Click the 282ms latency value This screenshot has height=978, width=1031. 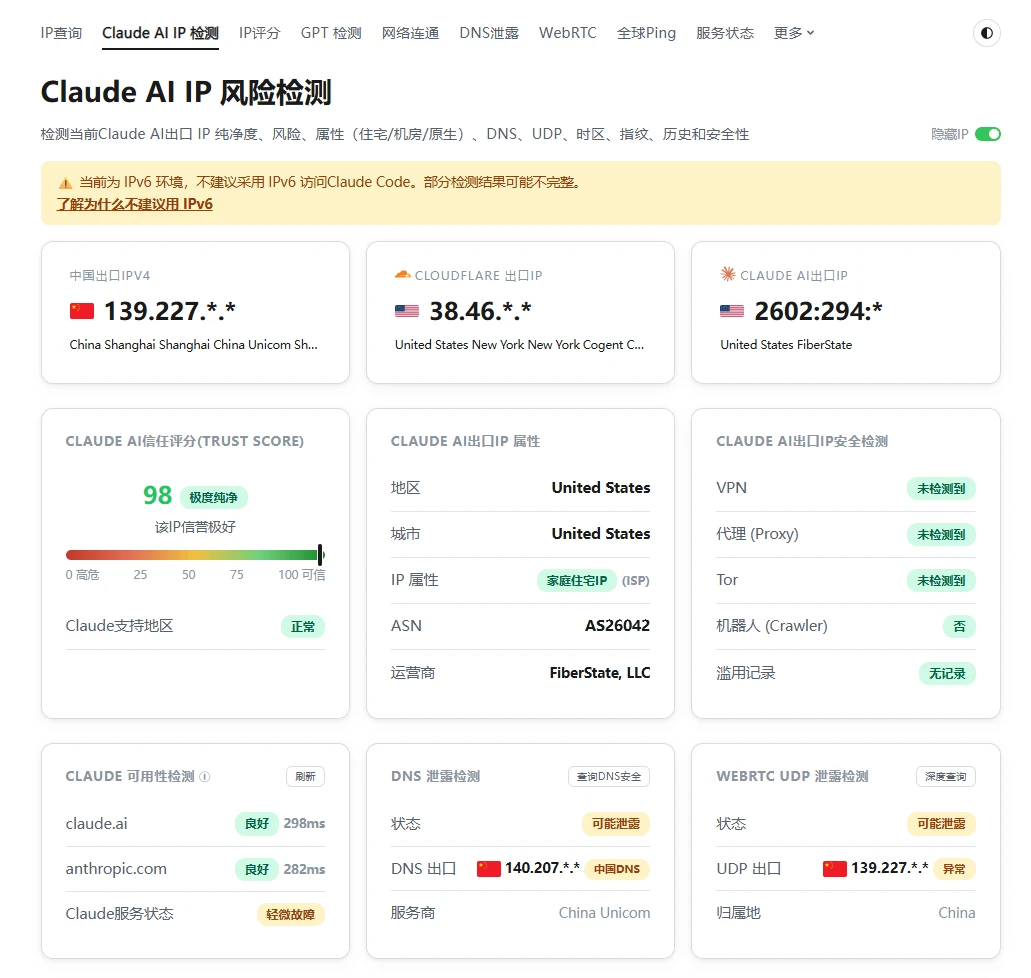tap(304, 869)
